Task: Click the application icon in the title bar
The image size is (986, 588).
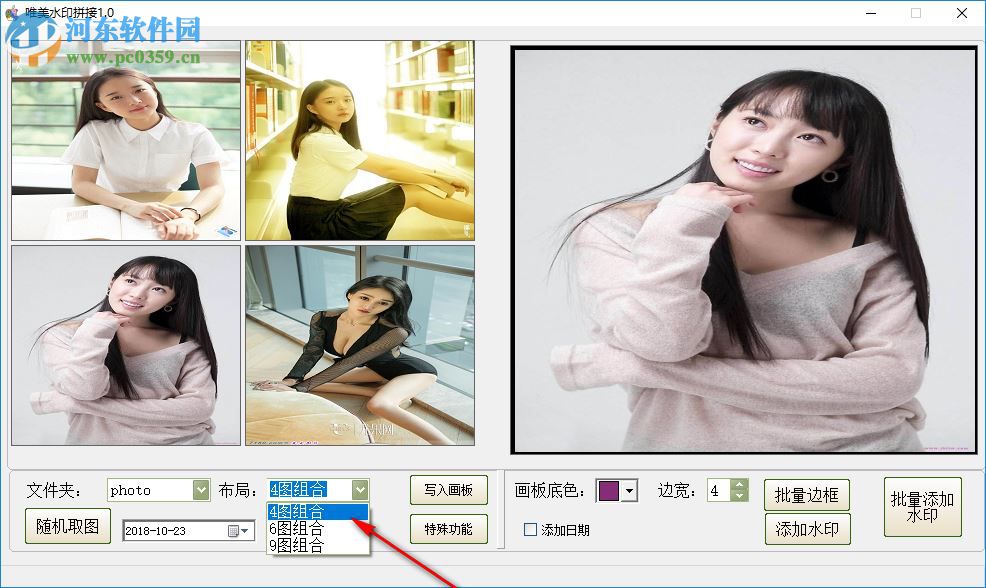Action: (x=10, y=10)
